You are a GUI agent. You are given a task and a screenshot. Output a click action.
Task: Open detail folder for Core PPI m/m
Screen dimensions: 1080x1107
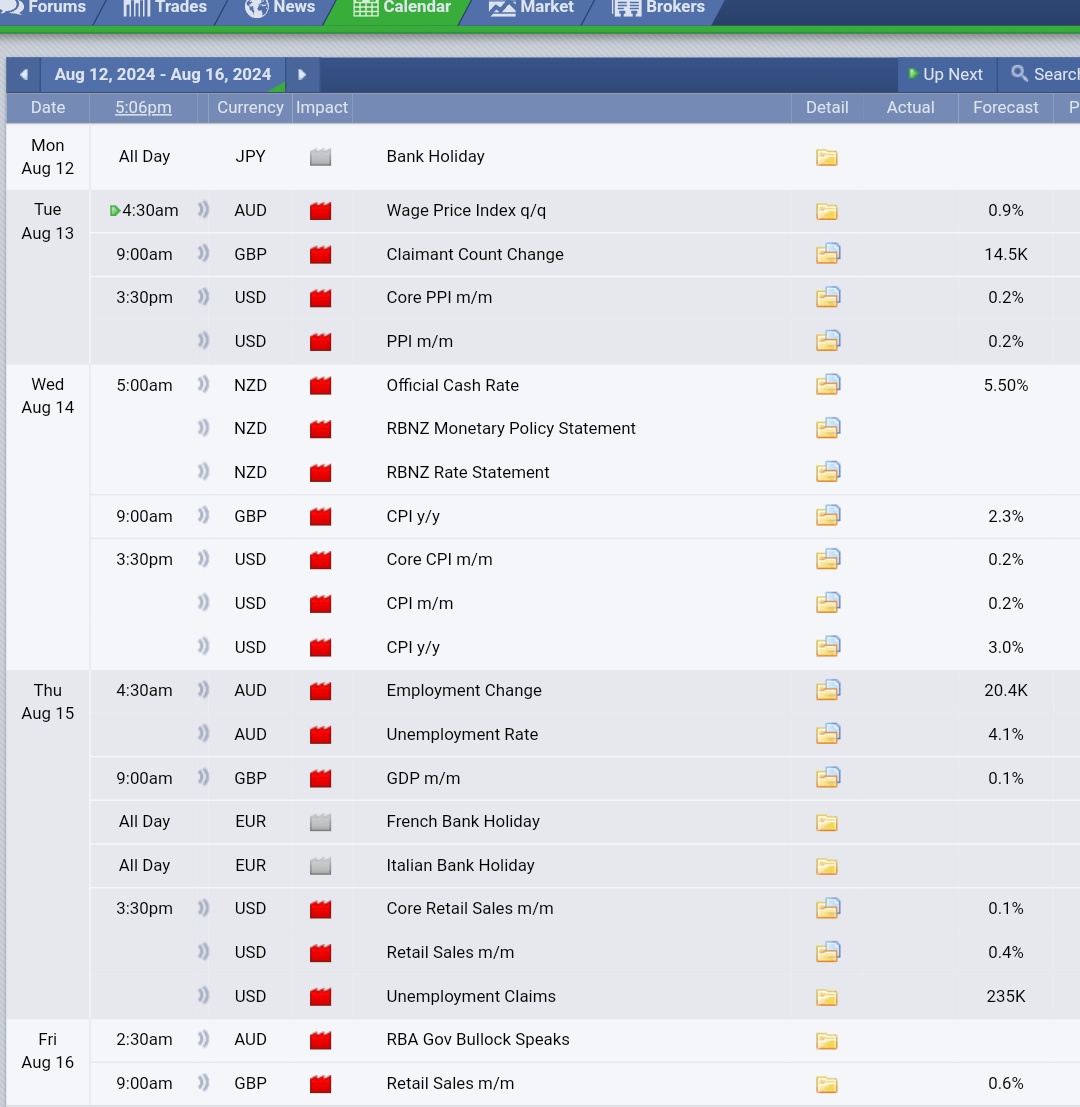(x=828, y=297)
